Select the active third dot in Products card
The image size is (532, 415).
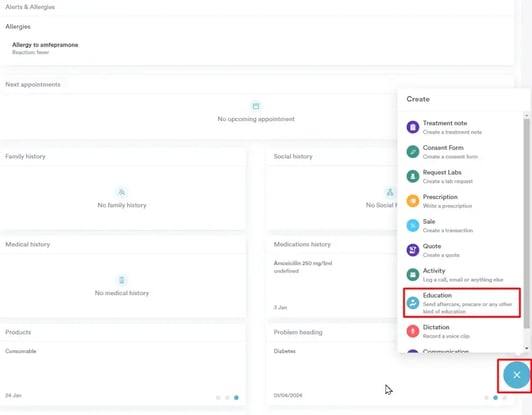click(x=236, y=398)
